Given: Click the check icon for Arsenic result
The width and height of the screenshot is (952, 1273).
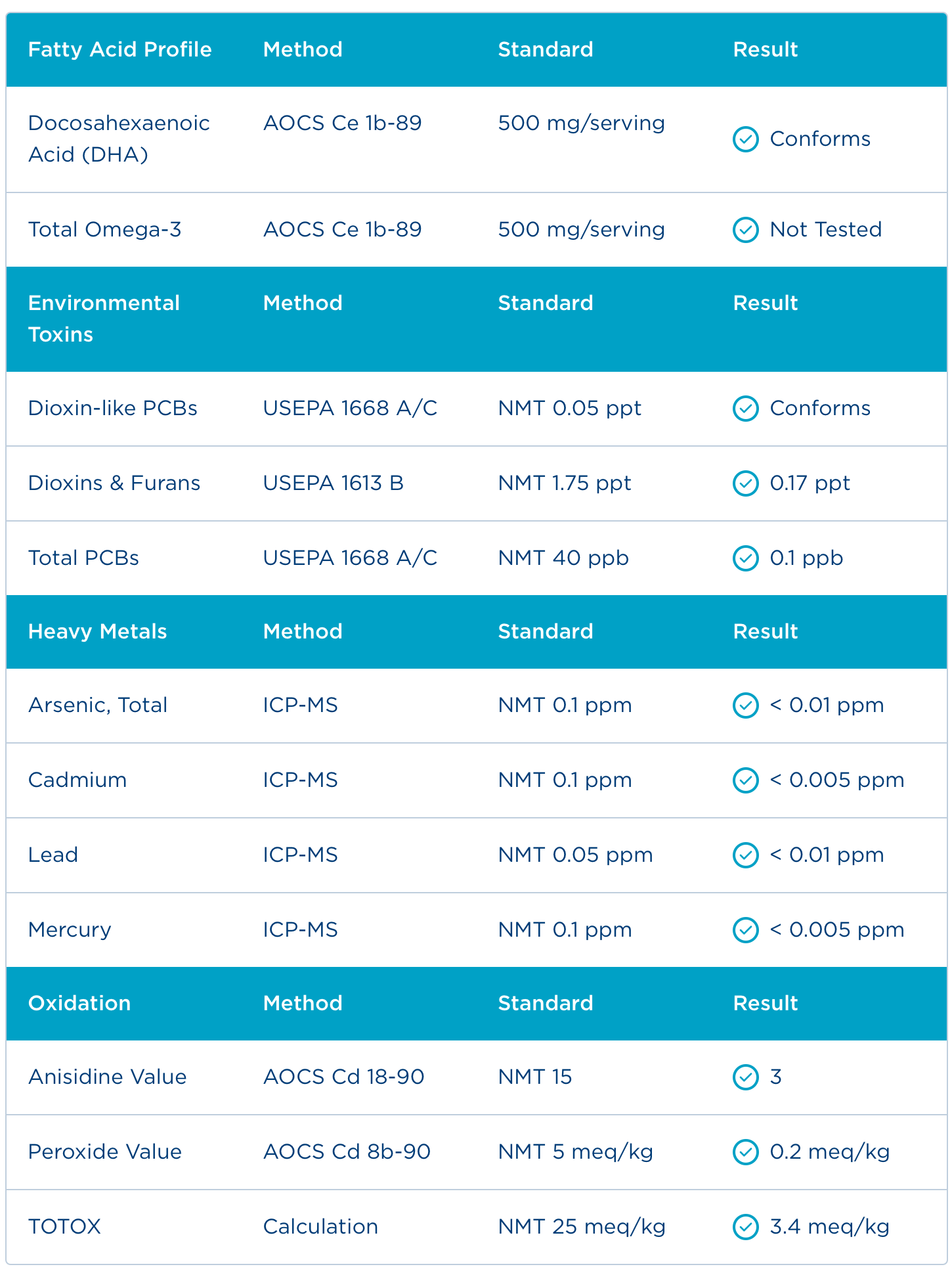Looking at the screenshot, I should (x=745, y=705).
